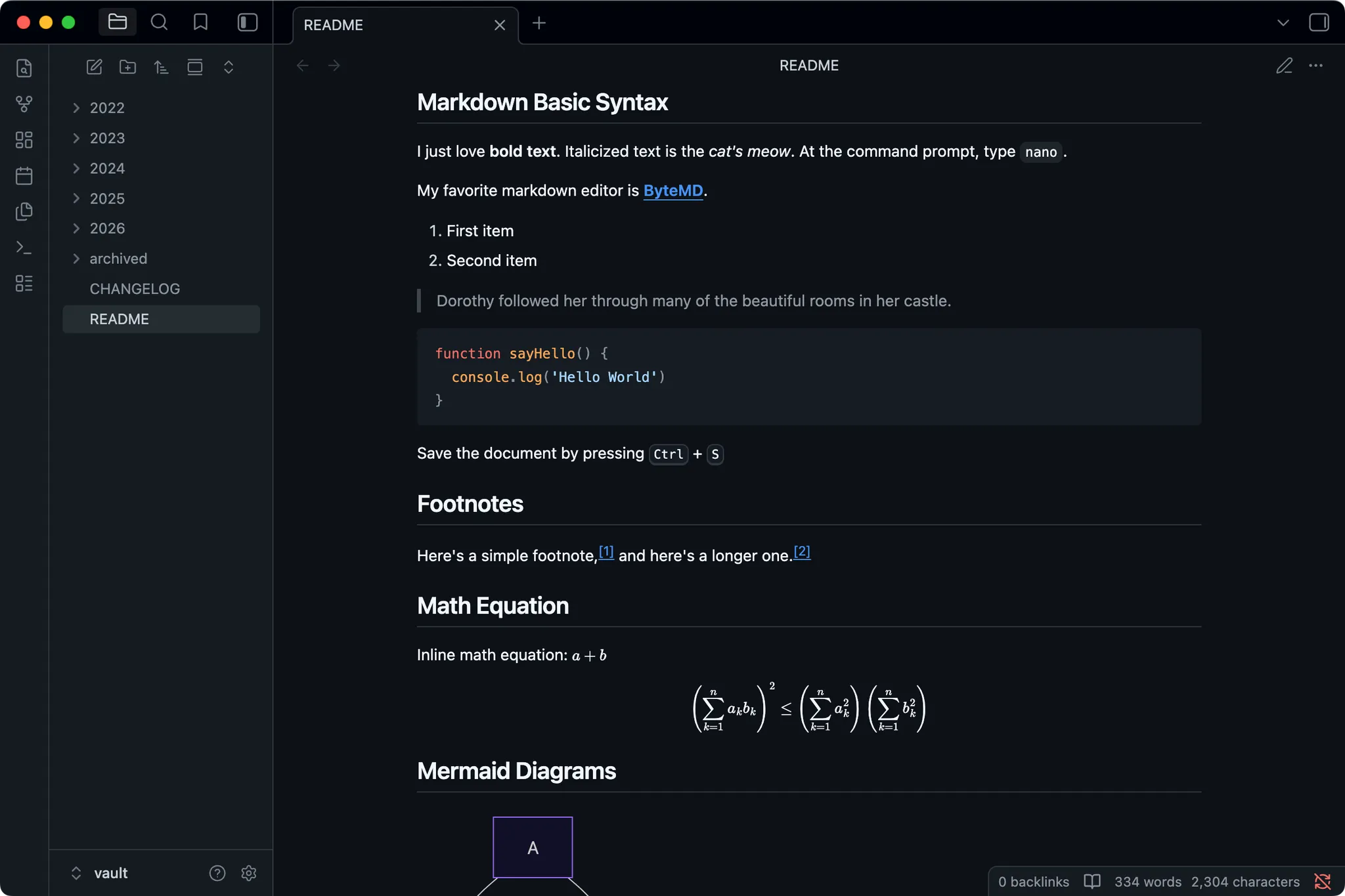Expand the 2022 folder
Image resolution: width=1345 pixels, height=896 pixels.
pos(162,108)
